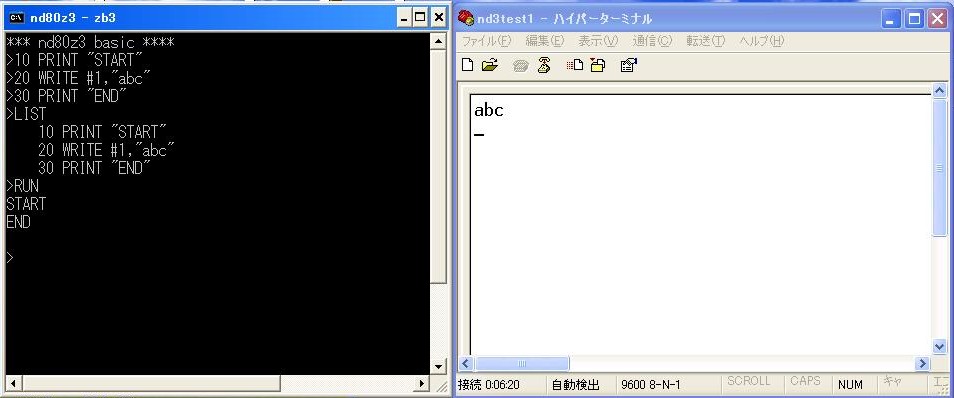Click the console vertical scrollbar down arrow
The height and width of the screenshot is (398, 954).
click(438, 367)
